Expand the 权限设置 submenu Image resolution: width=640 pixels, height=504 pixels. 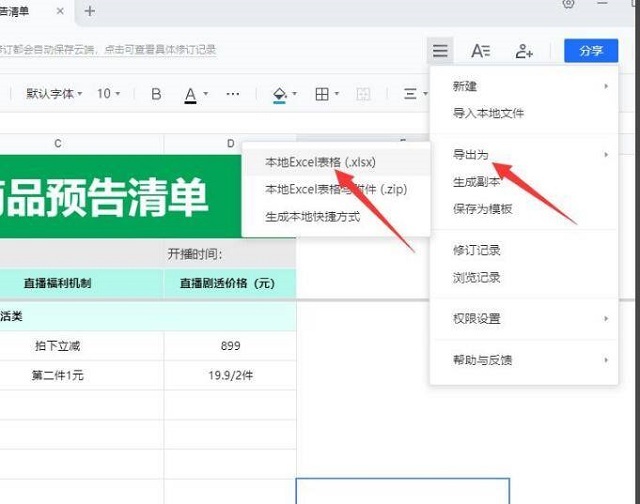(x=524, y=319)
